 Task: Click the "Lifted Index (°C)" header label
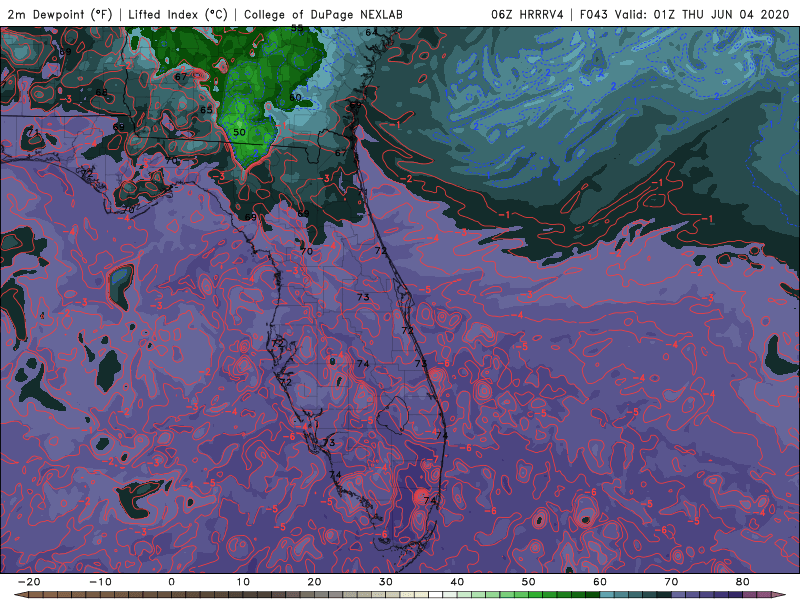click(x=178, y=15)
